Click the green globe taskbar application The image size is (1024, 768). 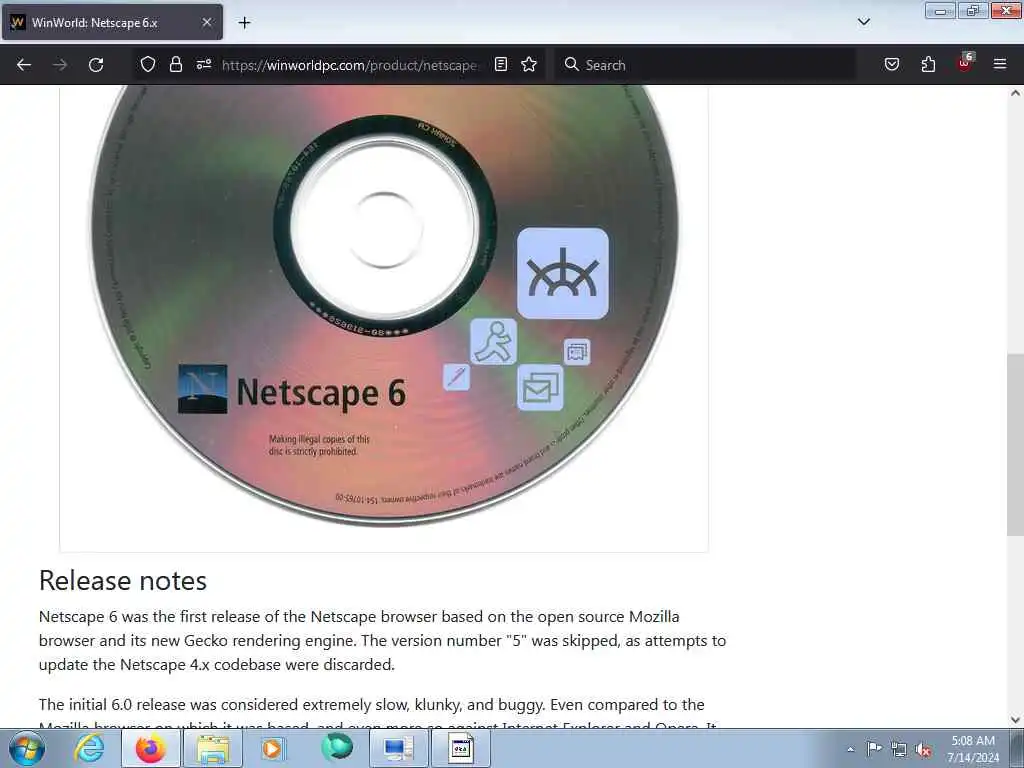tap(337, 748)
